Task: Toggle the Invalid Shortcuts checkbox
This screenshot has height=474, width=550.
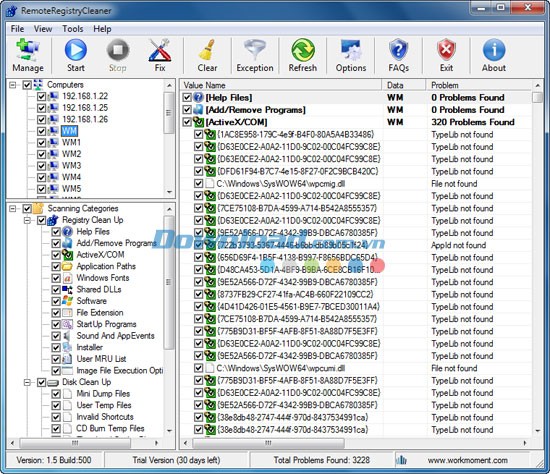Action: tap(56, 417)
